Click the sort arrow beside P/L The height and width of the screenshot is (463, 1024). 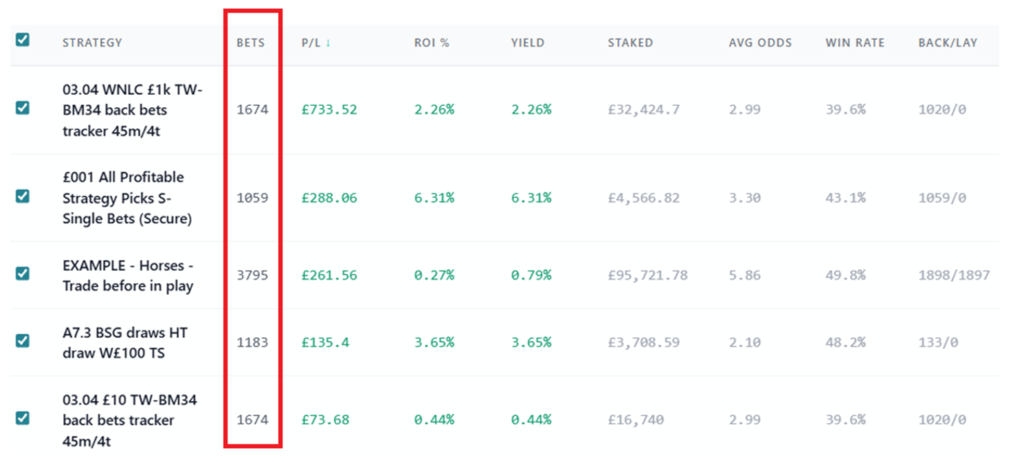click(x=326, y=43)
